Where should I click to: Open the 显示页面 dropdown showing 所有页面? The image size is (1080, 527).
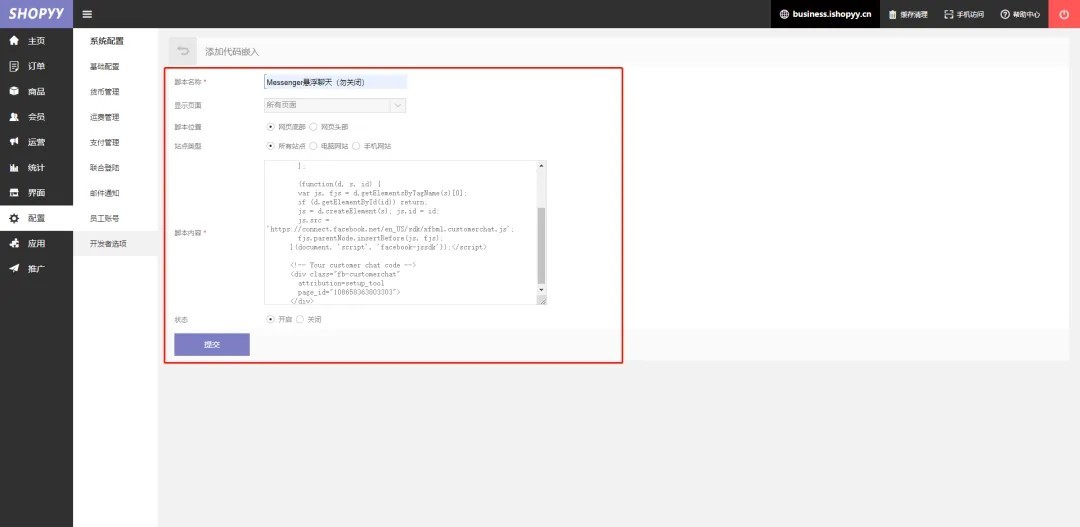335,105
